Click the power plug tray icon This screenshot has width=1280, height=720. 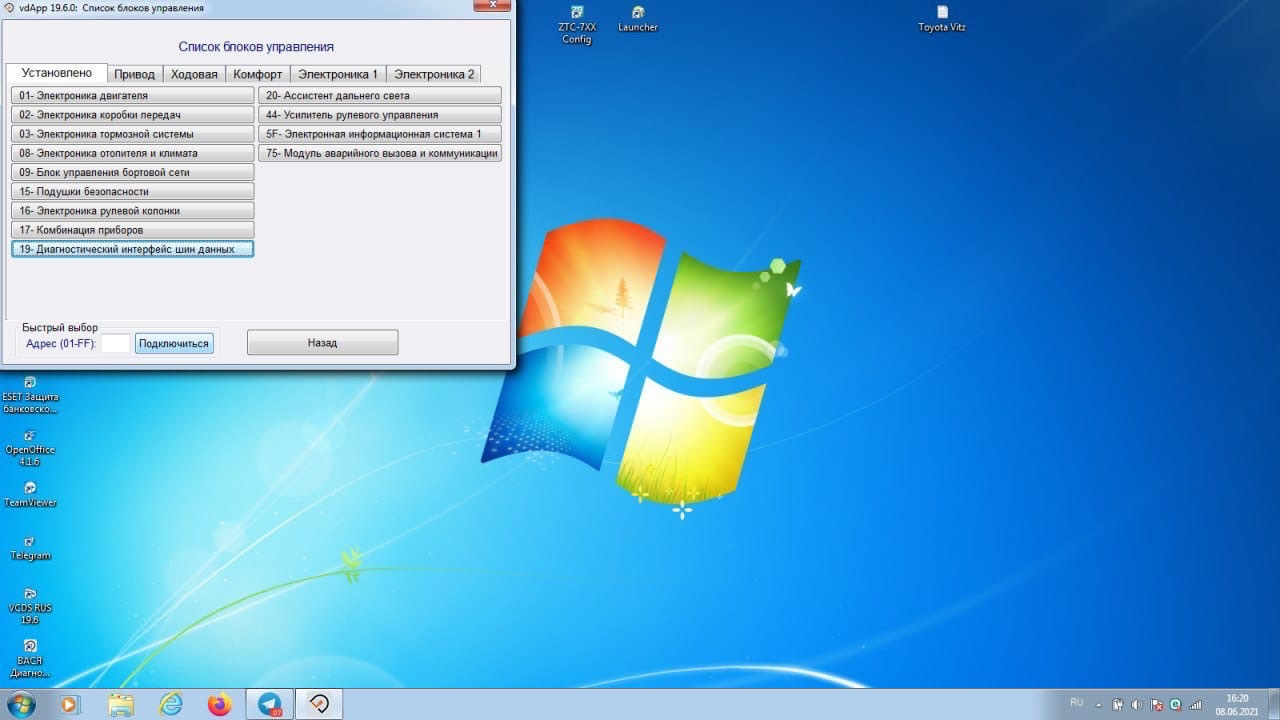(1118, 704)
